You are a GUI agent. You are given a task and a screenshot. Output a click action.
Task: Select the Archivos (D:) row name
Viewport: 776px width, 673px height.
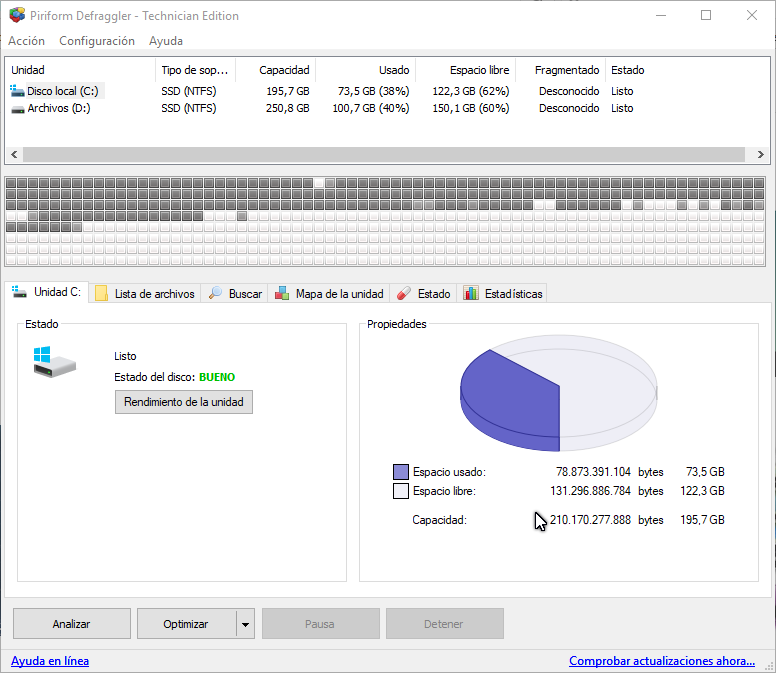[59, 108]
